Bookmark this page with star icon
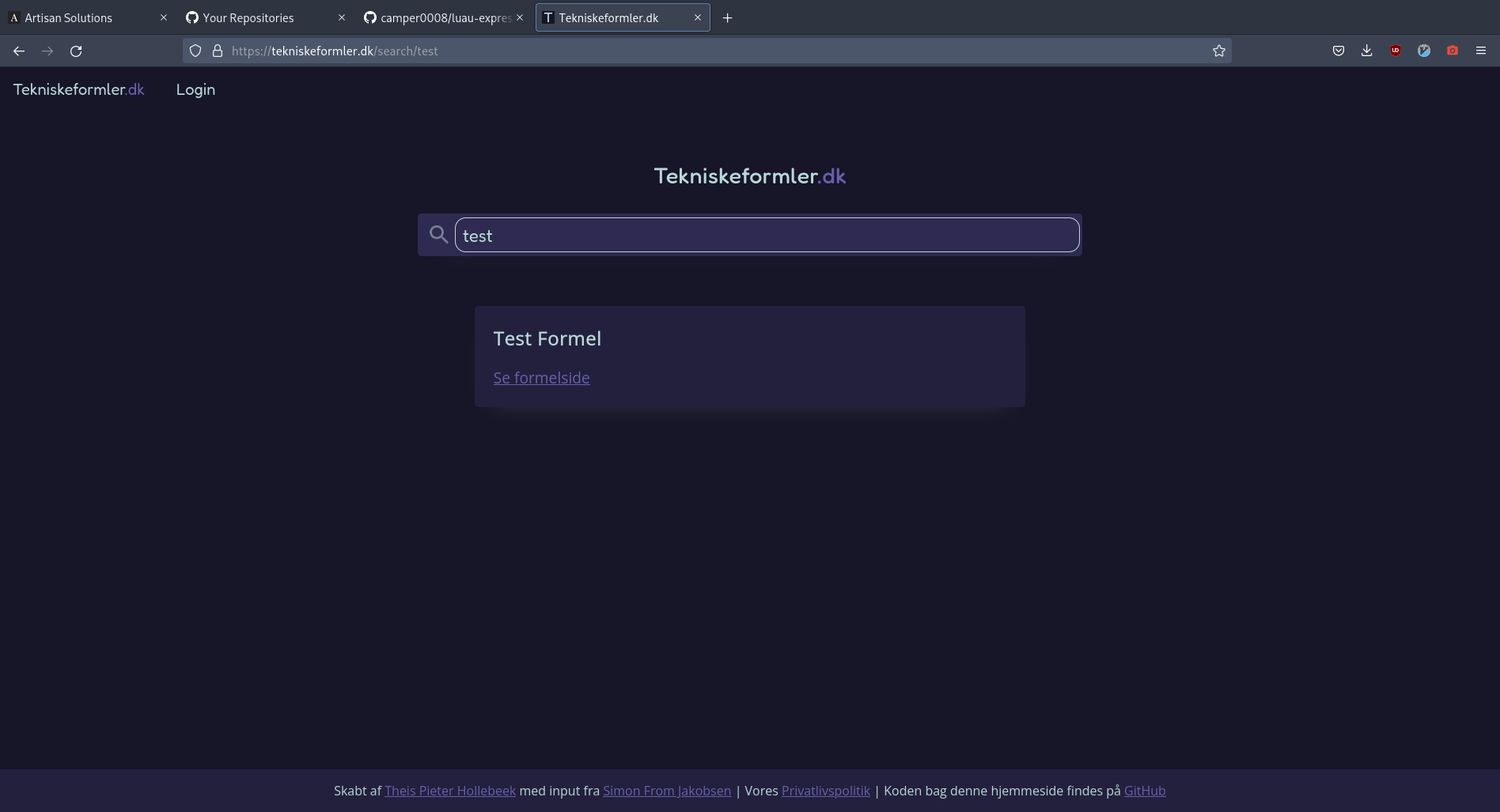Screen dimensions: 1500x812 1218,51
